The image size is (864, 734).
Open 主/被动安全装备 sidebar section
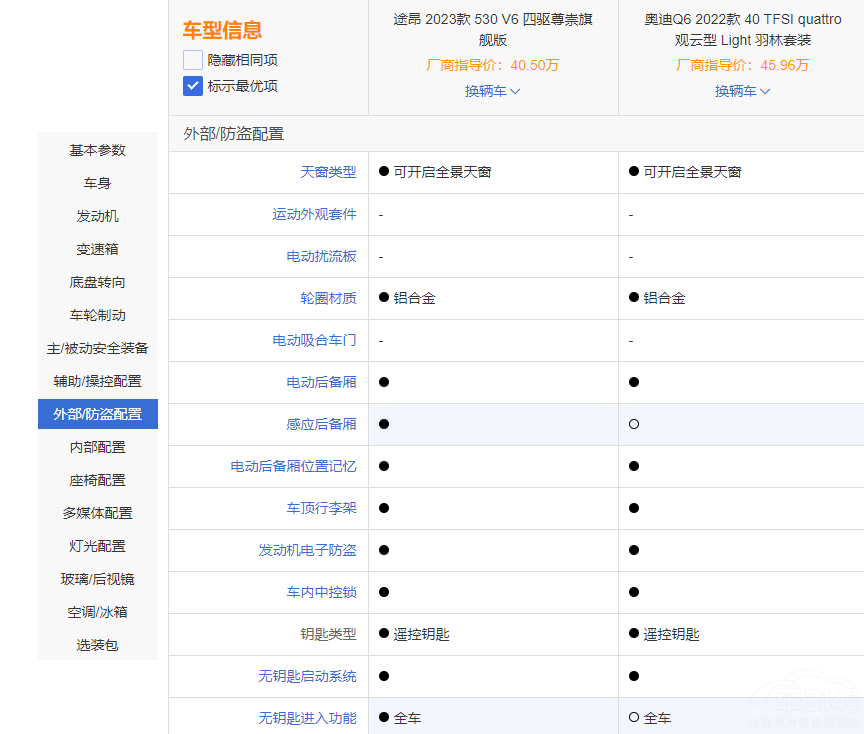[x=98, y=348]
